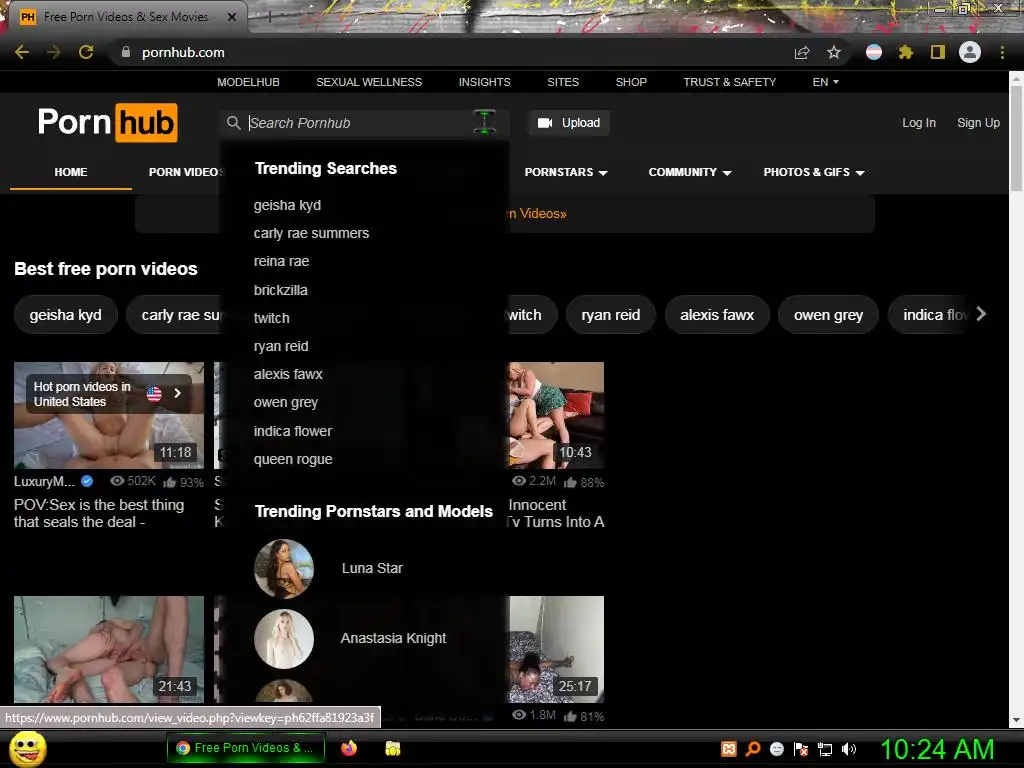Open SHOP in the top menu
Viewport: 1024px width, 768px height.
coord(631,82)
